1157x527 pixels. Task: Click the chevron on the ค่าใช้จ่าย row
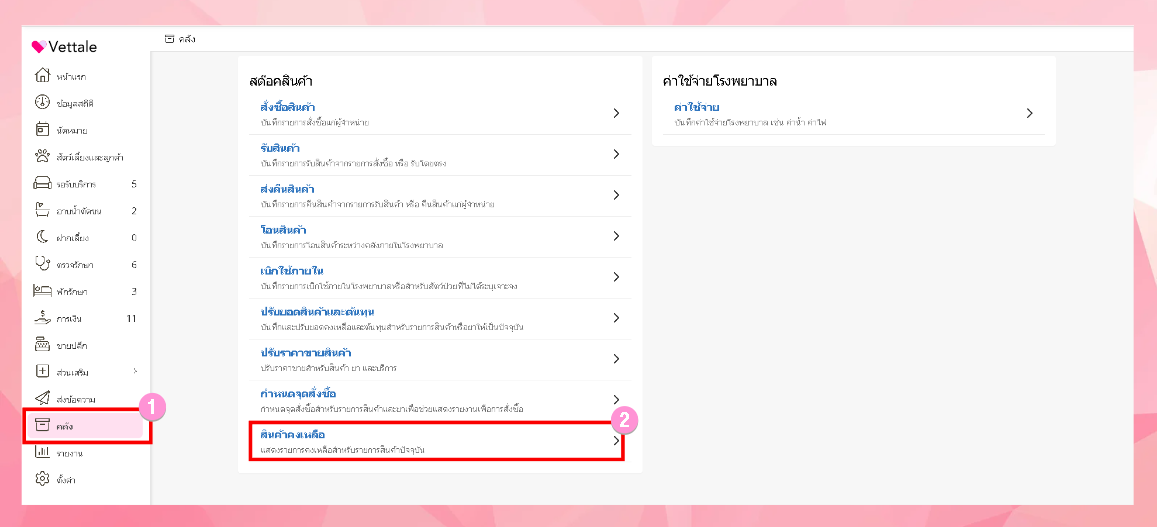pyautogui.click(x=1029, y=113)
